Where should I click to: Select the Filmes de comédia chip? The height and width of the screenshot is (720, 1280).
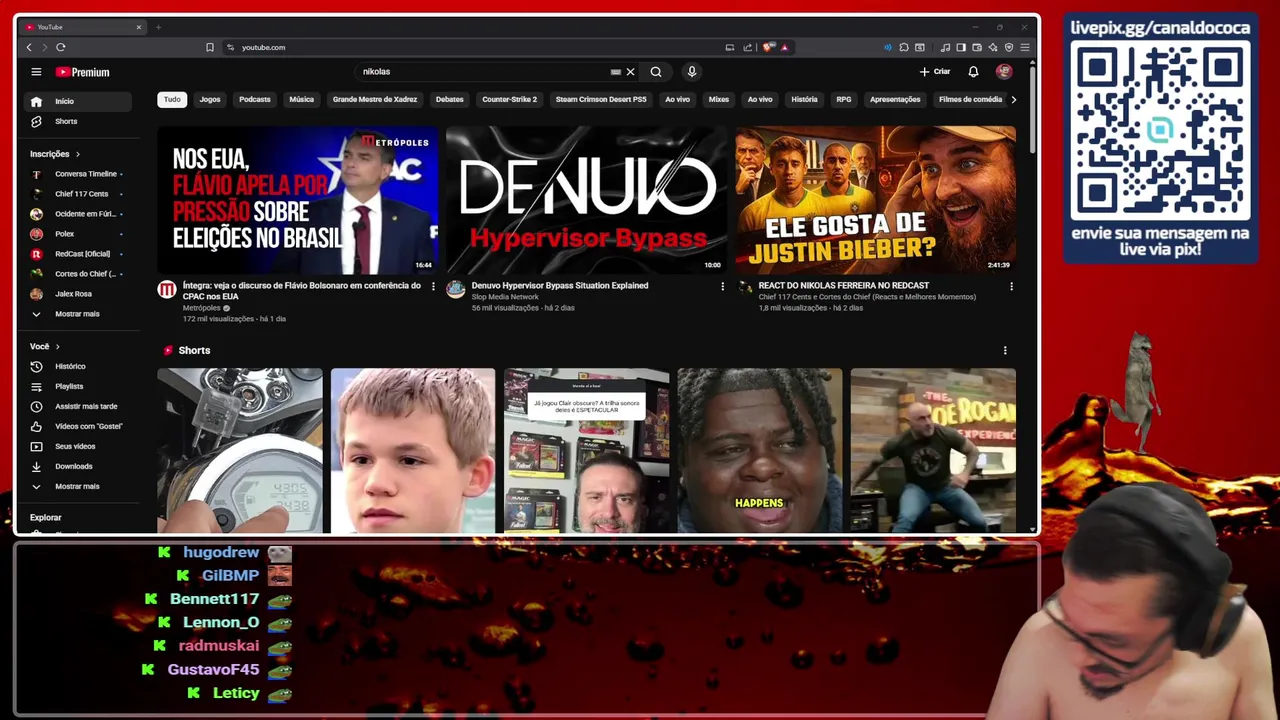coord(970,99)
